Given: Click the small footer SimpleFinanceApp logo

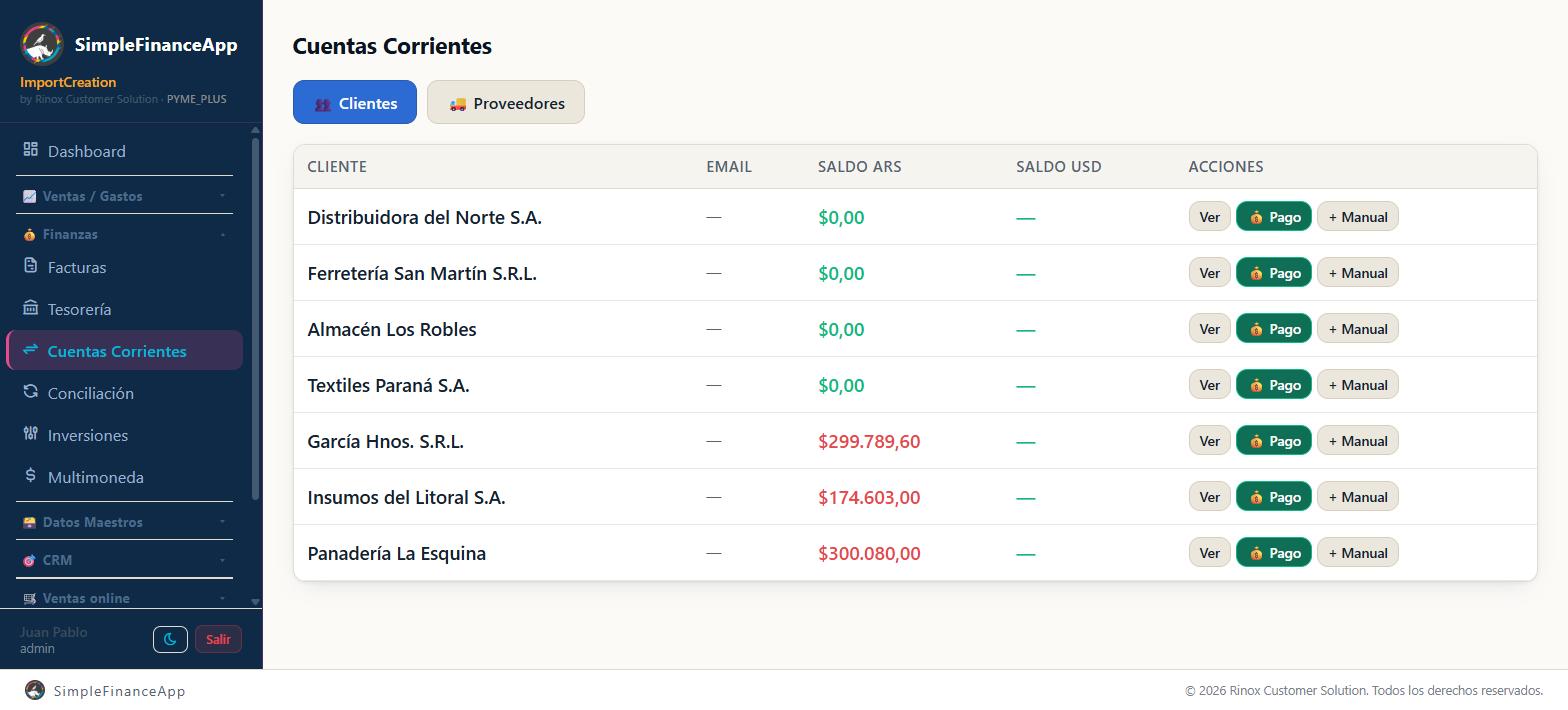Looking at the screenshot, I should 35,690.
